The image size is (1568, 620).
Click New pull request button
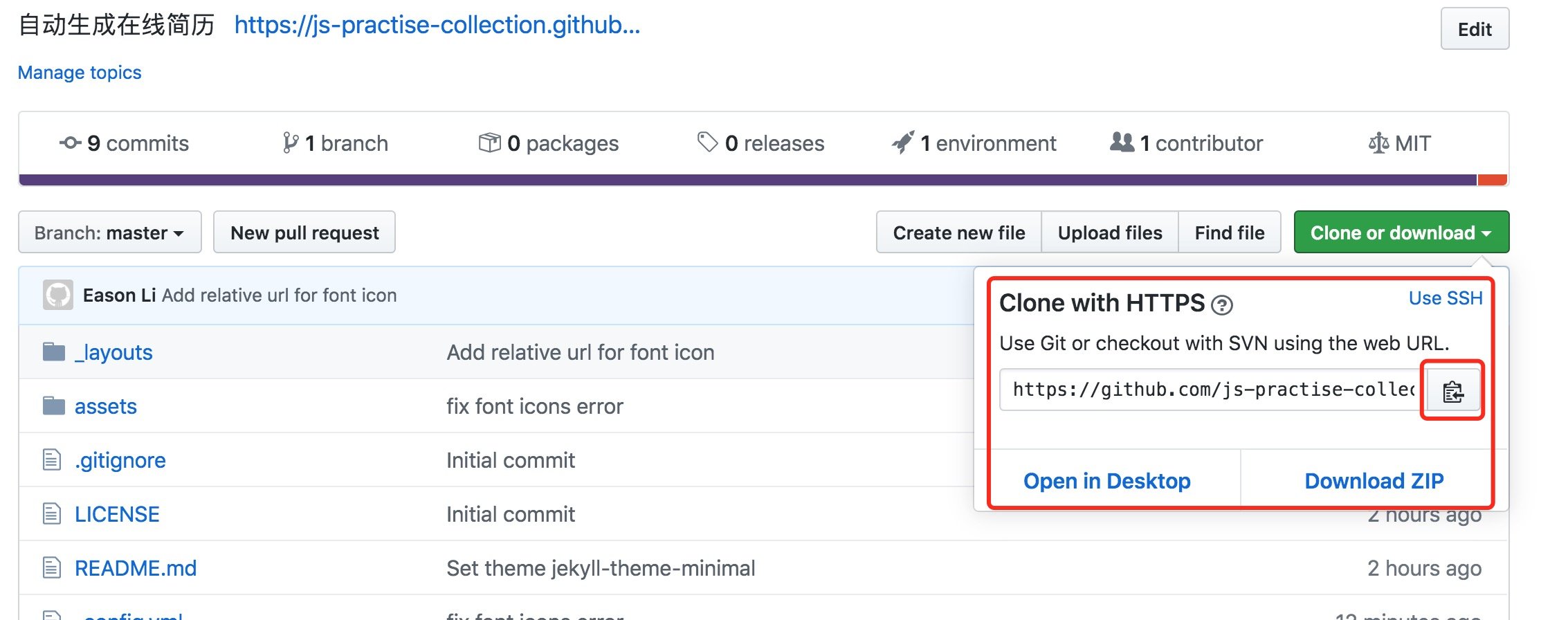tap(304, 232)
